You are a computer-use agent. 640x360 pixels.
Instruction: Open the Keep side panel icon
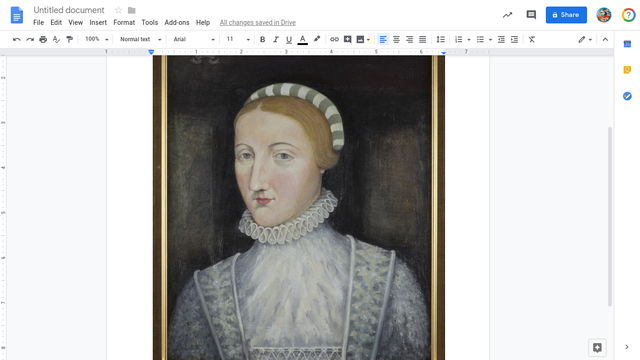coord(627,70)
